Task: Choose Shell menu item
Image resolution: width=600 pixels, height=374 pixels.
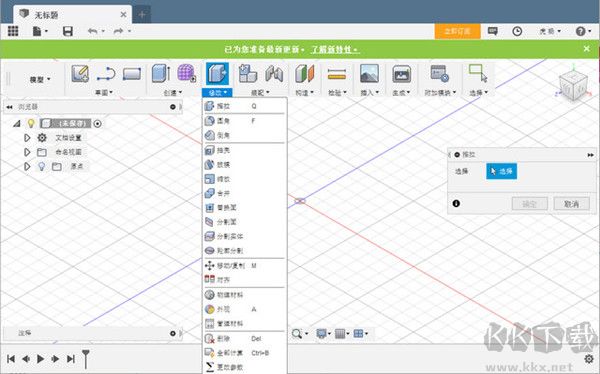Action: click(x=245, y=150)
